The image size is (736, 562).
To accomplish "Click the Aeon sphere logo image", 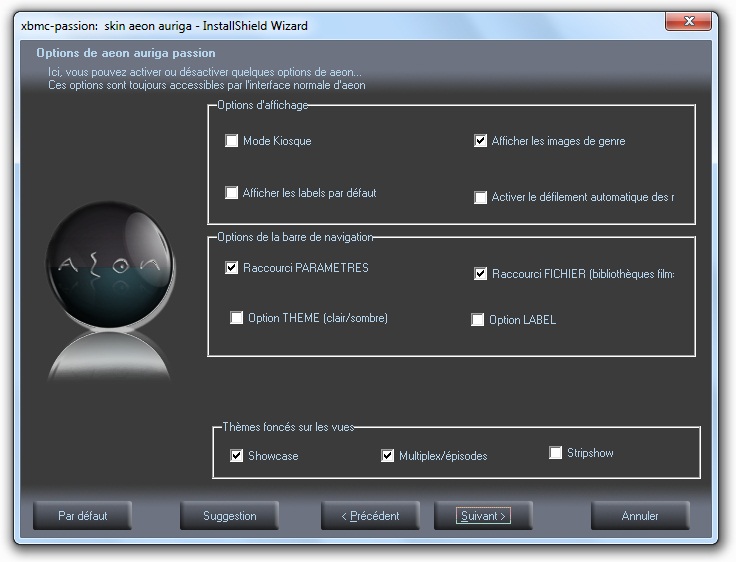I will click(109, 265).
